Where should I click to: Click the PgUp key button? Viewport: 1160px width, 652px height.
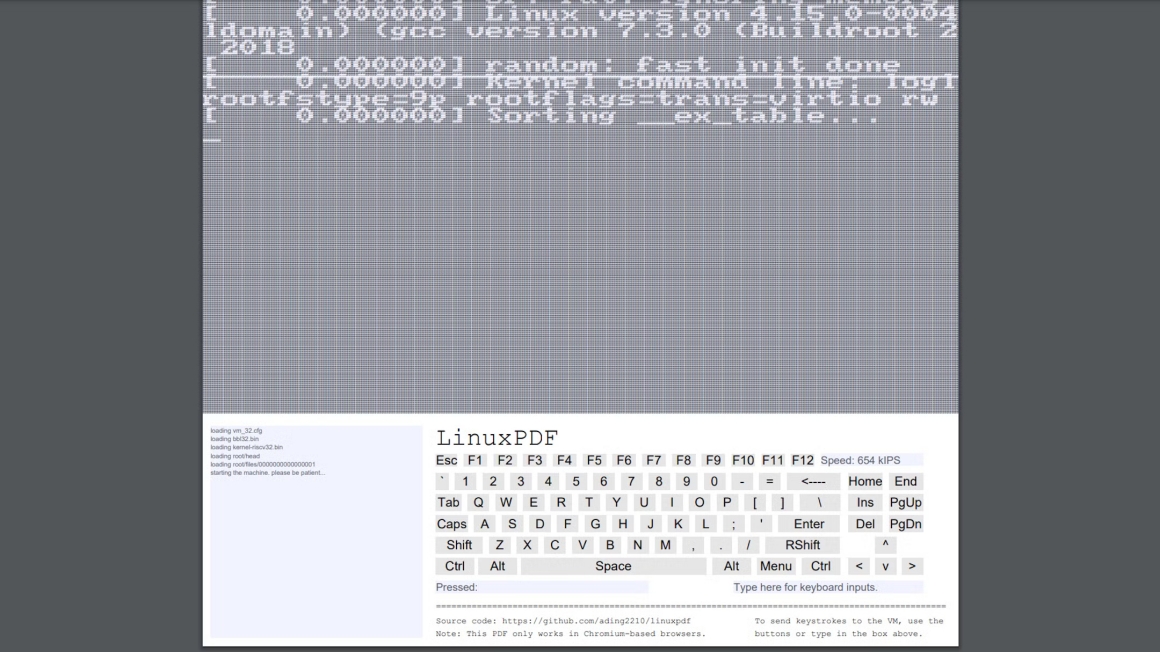[906, 503]
